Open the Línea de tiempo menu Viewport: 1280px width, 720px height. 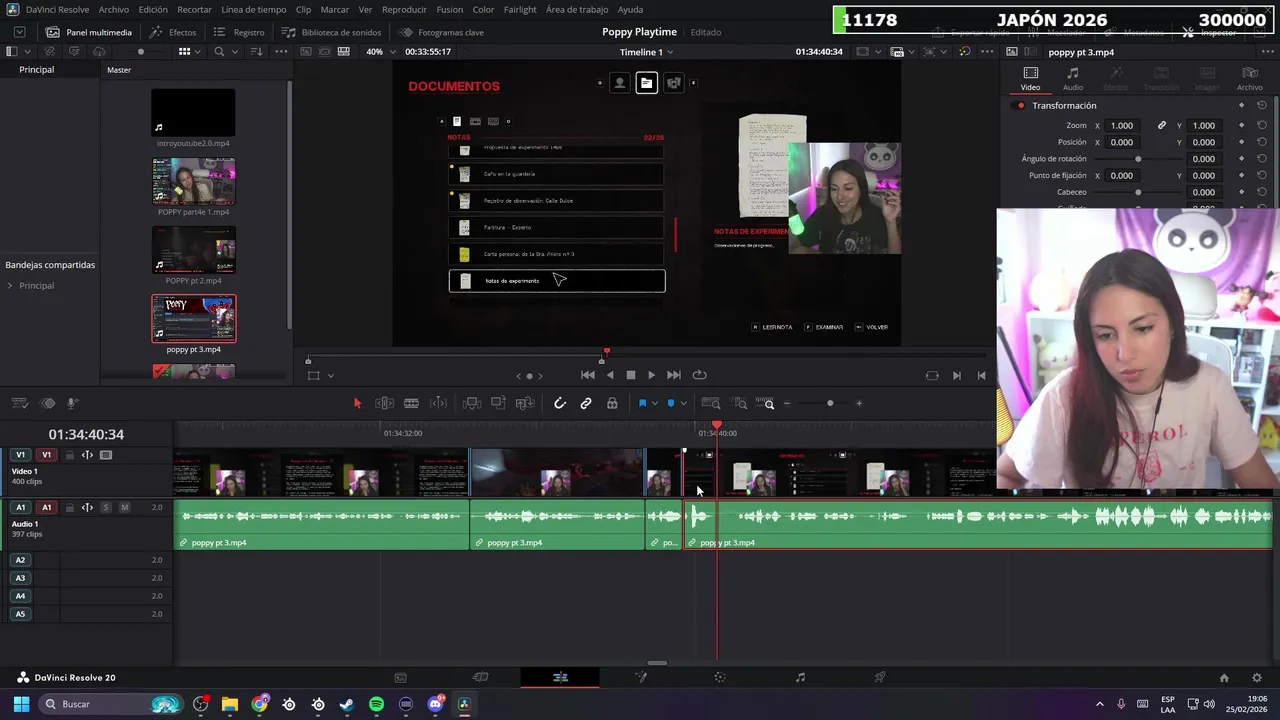click(x=253, y=9)
